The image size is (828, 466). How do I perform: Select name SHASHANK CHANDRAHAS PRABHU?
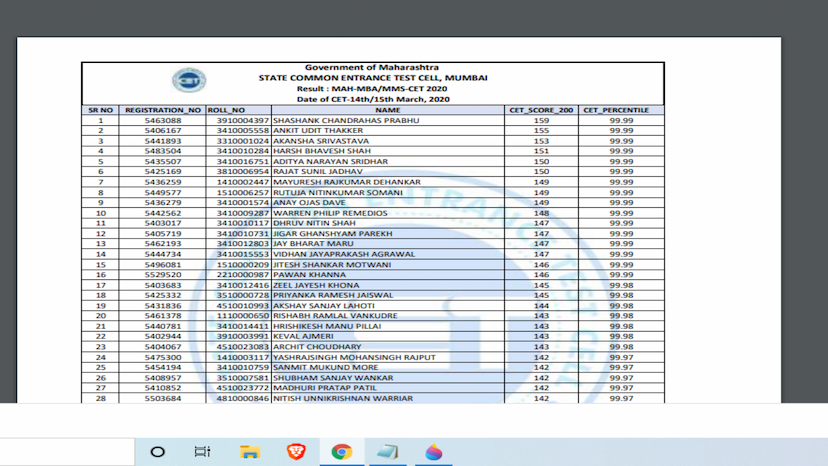pos(346,120)
